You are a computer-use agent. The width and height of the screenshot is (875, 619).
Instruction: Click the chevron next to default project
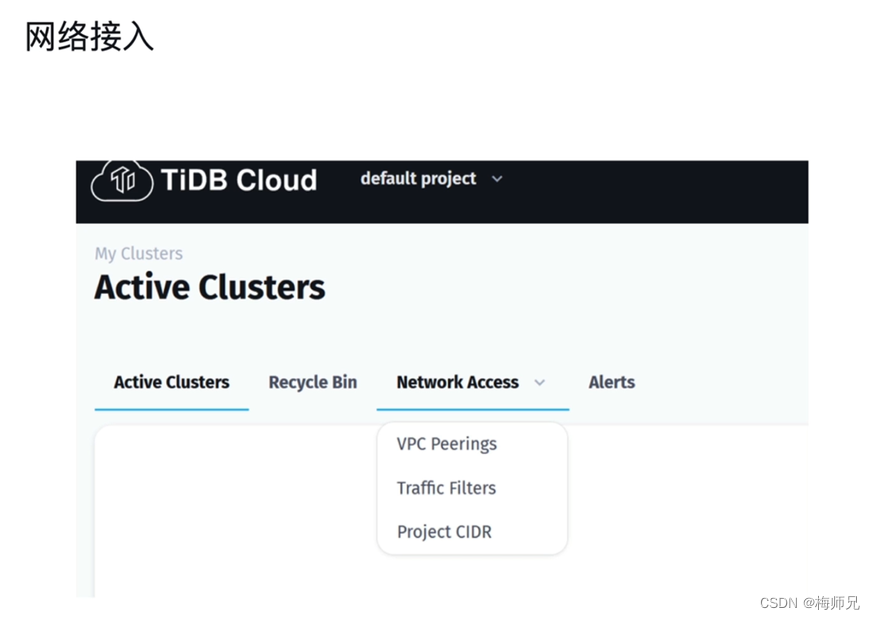(497, 179)
